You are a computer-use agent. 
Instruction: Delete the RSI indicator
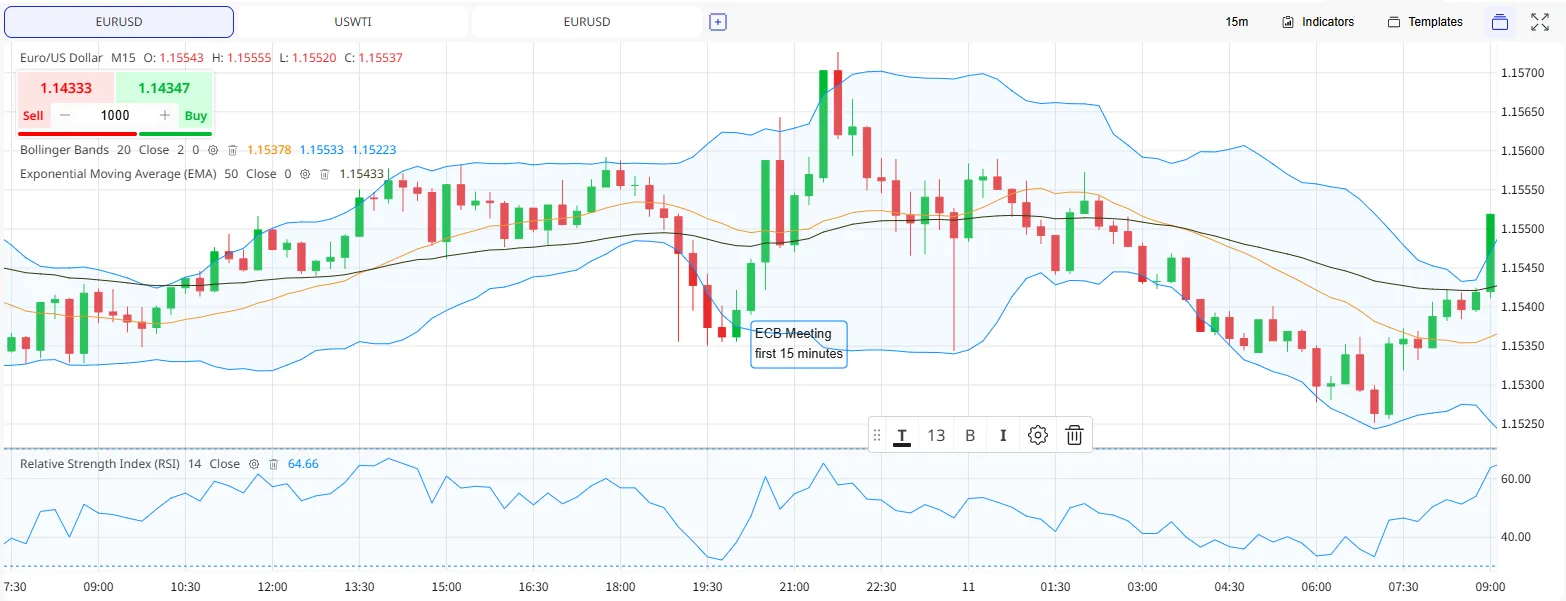pos(273,464)
